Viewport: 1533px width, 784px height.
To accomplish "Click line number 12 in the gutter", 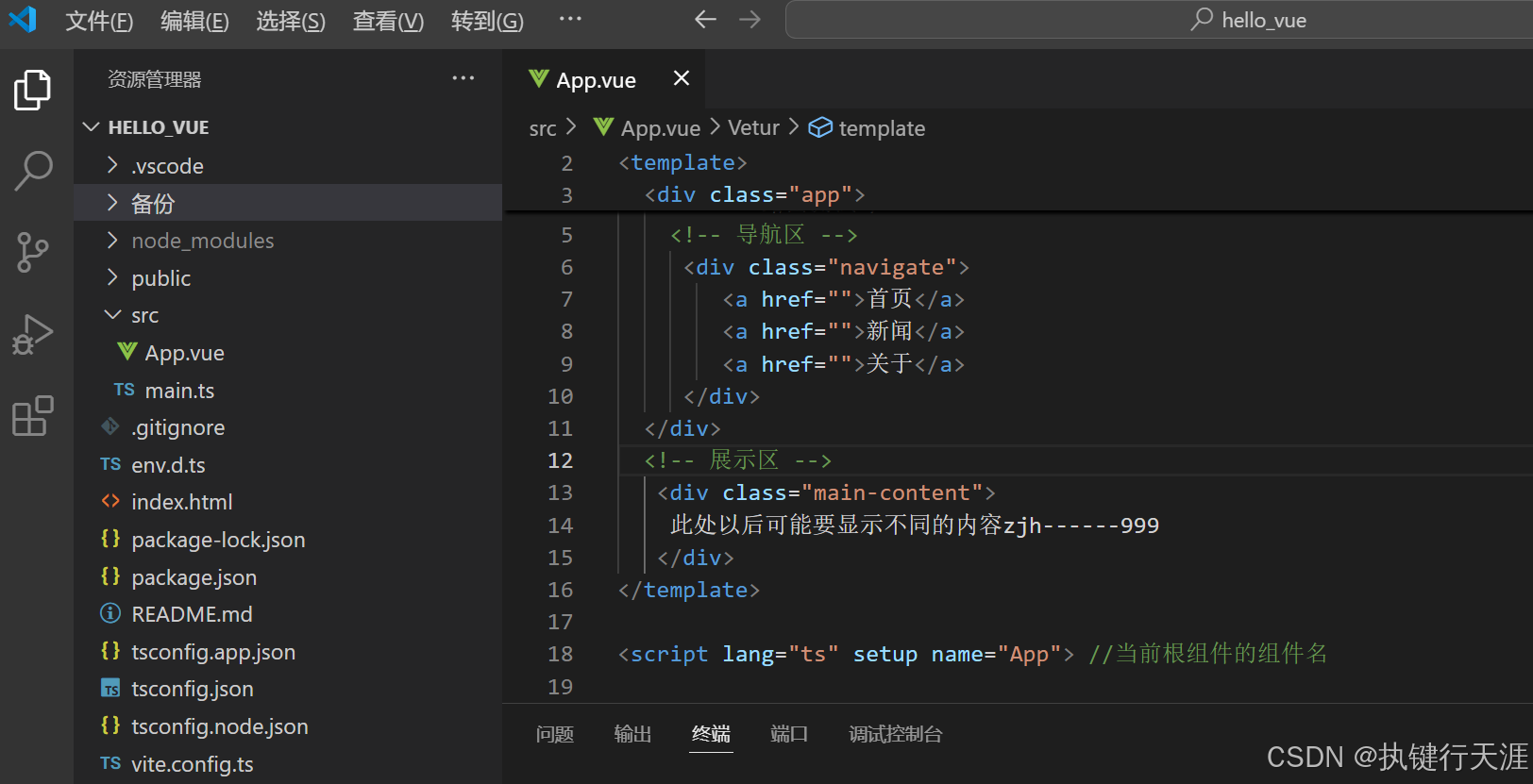I will [x=560, y=460].
